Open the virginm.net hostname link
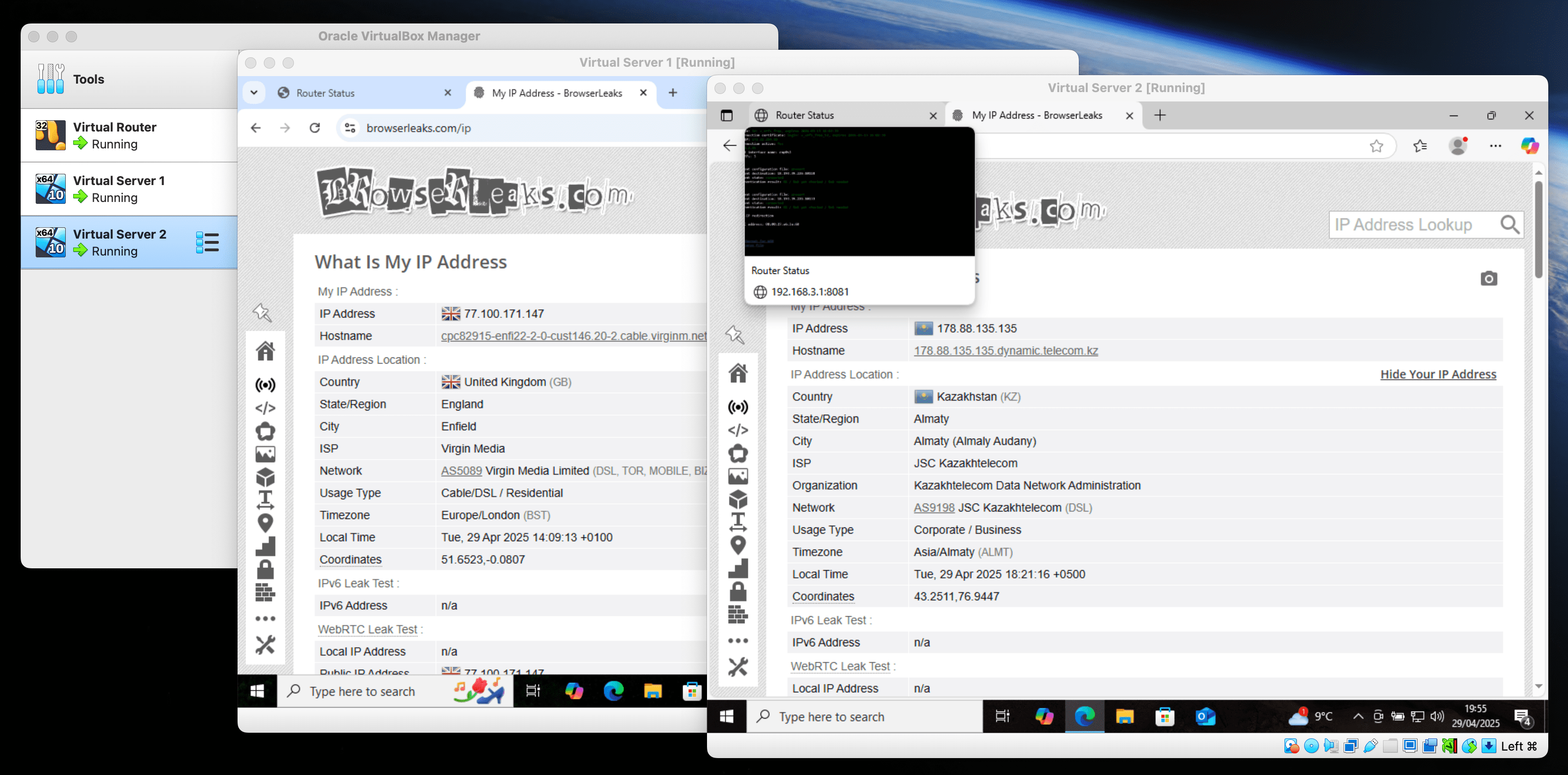1568x775 pixels. [x=573, y=336]
